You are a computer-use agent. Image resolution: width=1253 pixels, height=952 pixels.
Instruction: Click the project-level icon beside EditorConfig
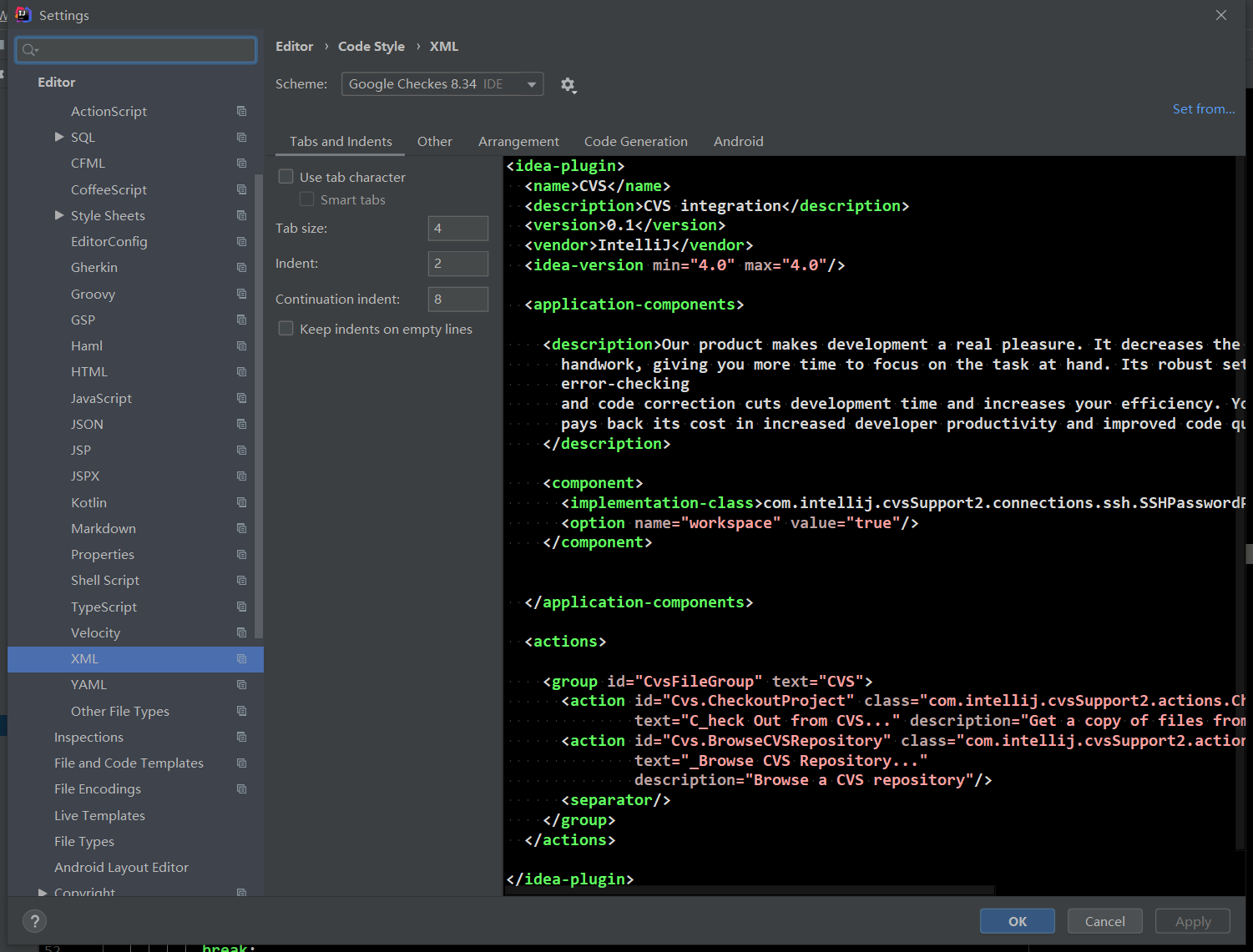241,241
